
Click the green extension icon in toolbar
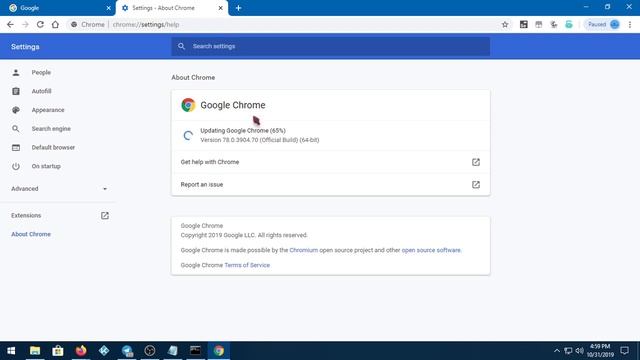click(569, 24)
